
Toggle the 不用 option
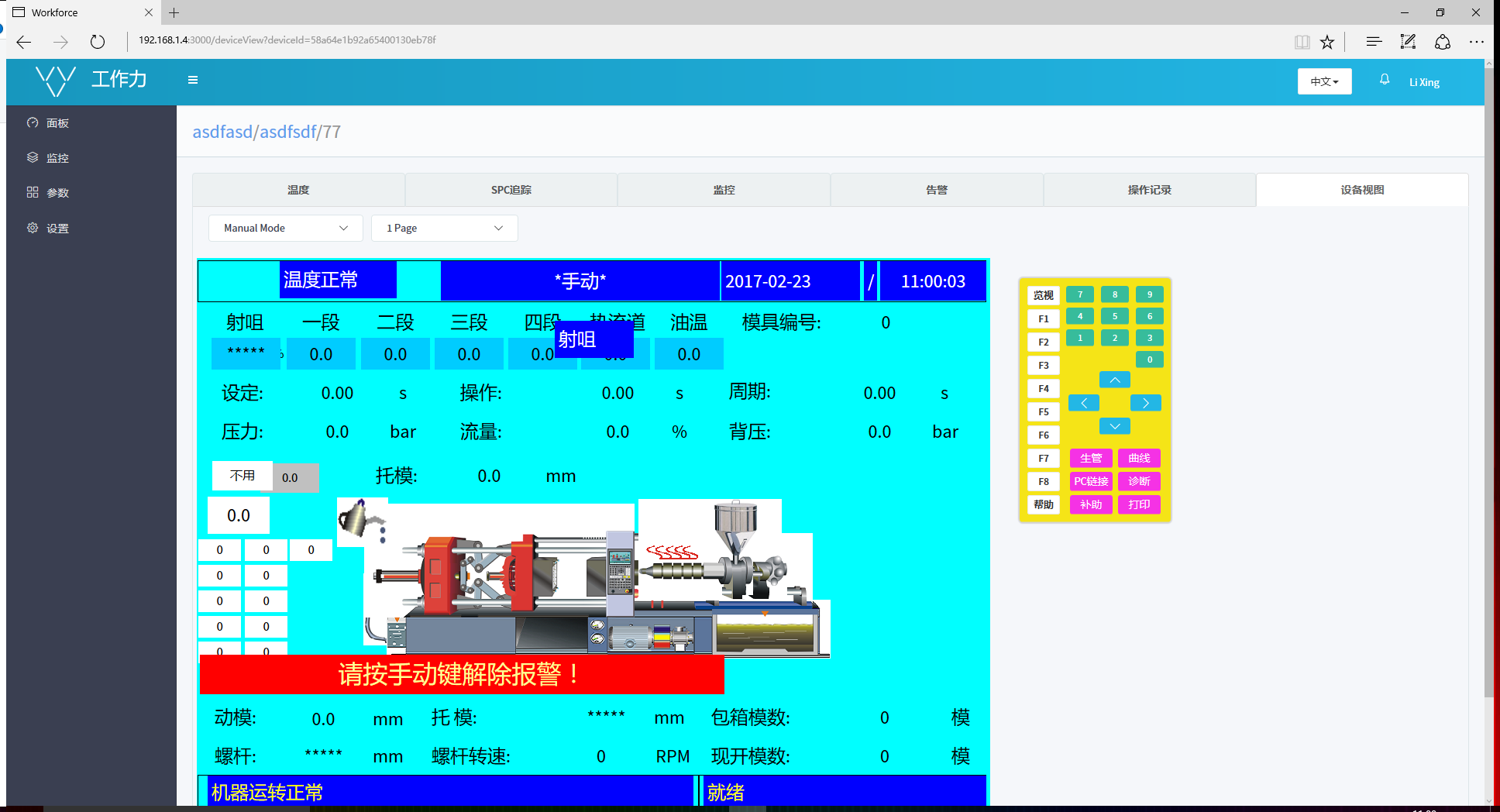coord(243,476)
